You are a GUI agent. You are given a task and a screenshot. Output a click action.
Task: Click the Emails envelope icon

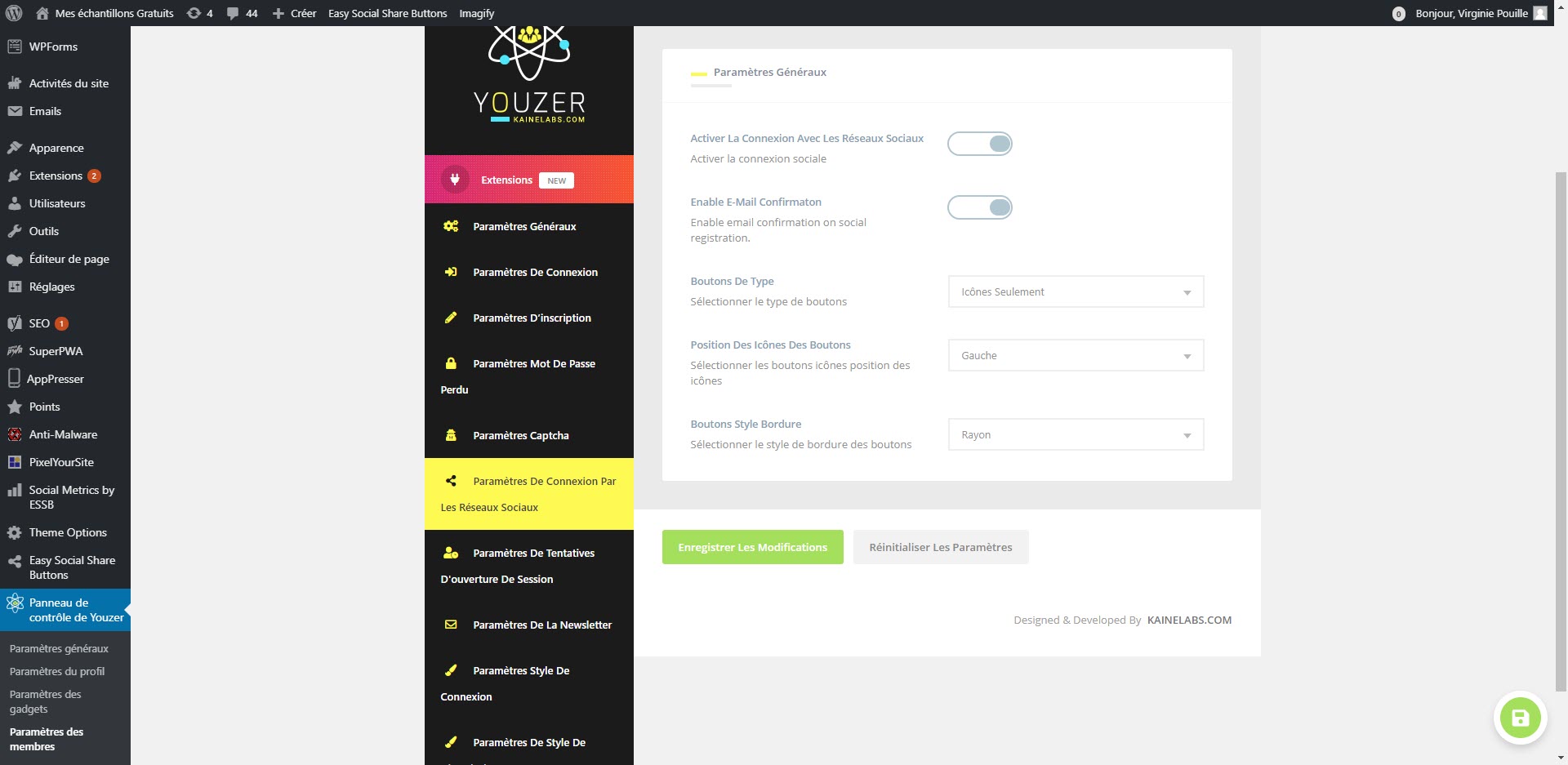point(15,111)
